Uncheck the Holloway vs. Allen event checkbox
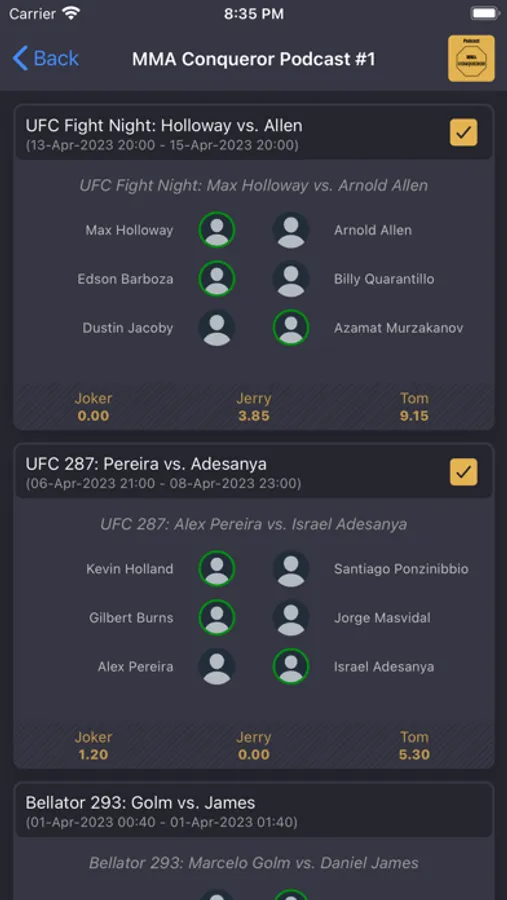 click(x=463, y=133)
